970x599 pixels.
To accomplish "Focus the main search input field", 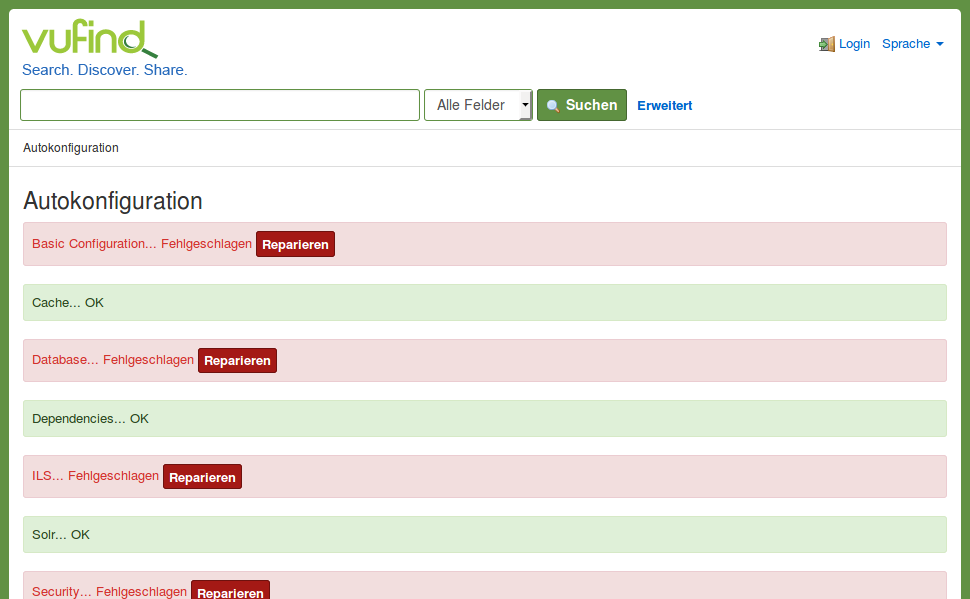I will point(220,105).
